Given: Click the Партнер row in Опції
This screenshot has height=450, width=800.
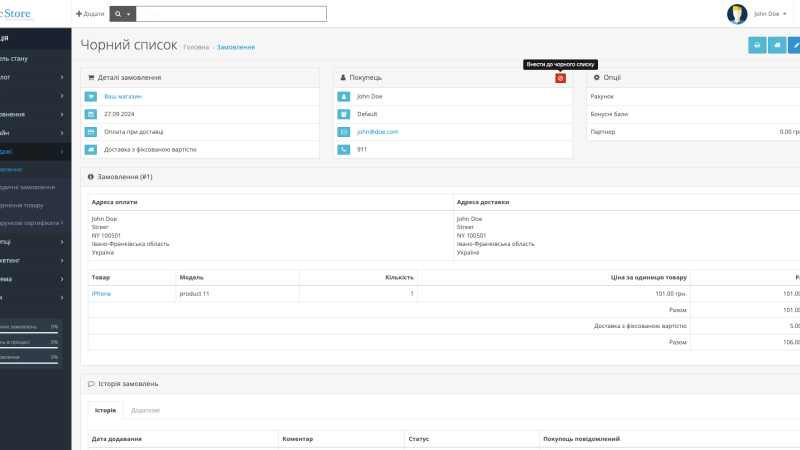Looking at the screenshot, I should pyautogui.click(x=693, y=132).
